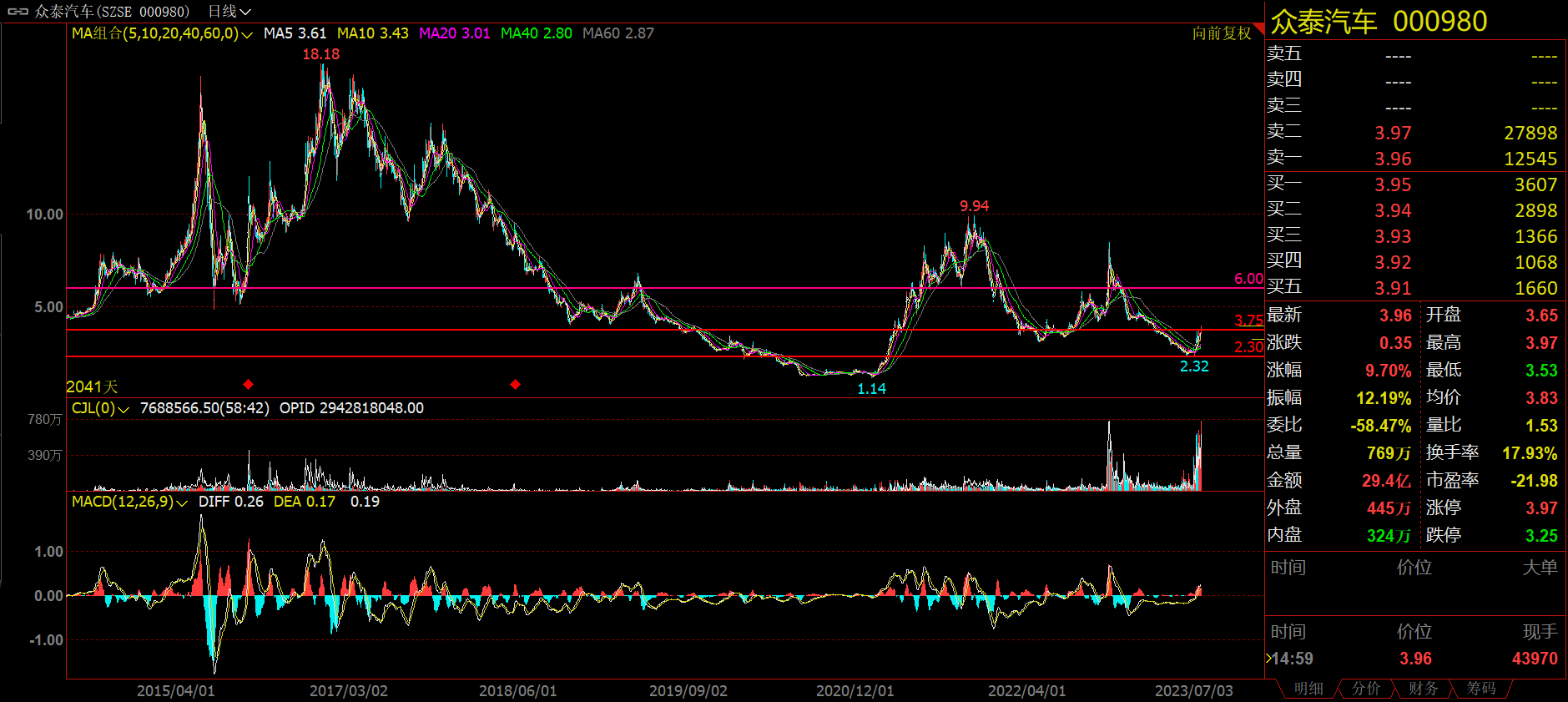1568x702 pixels.
Task: Click the 跌停 price 3.25
Action: coord(1542,536)
